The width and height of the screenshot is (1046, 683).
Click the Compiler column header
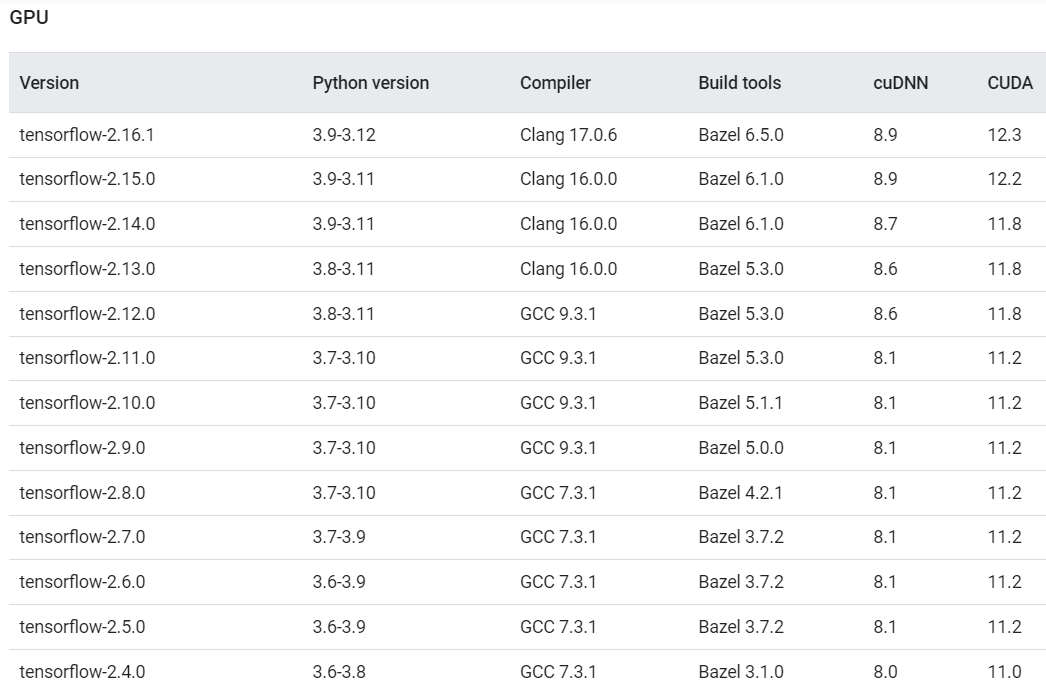click(555, 83)
